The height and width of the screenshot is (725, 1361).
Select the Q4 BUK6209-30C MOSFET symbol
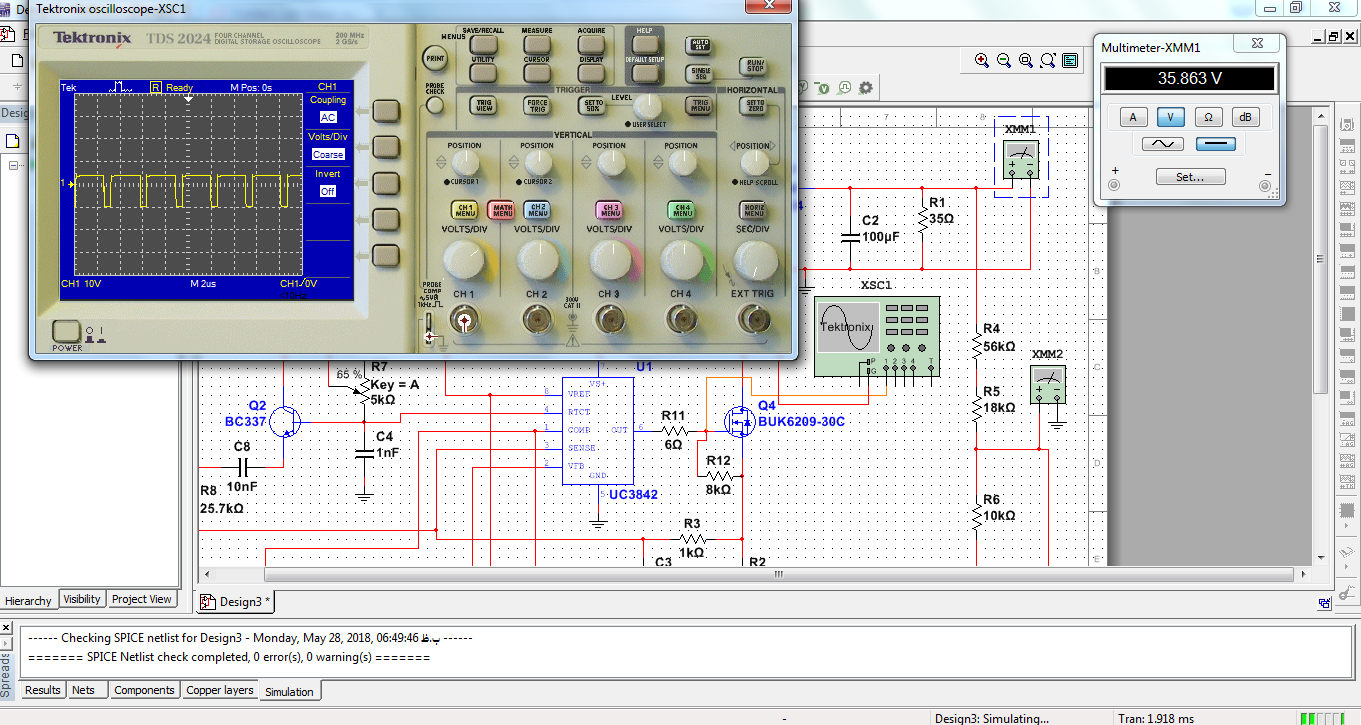click(x=741, y=423)
